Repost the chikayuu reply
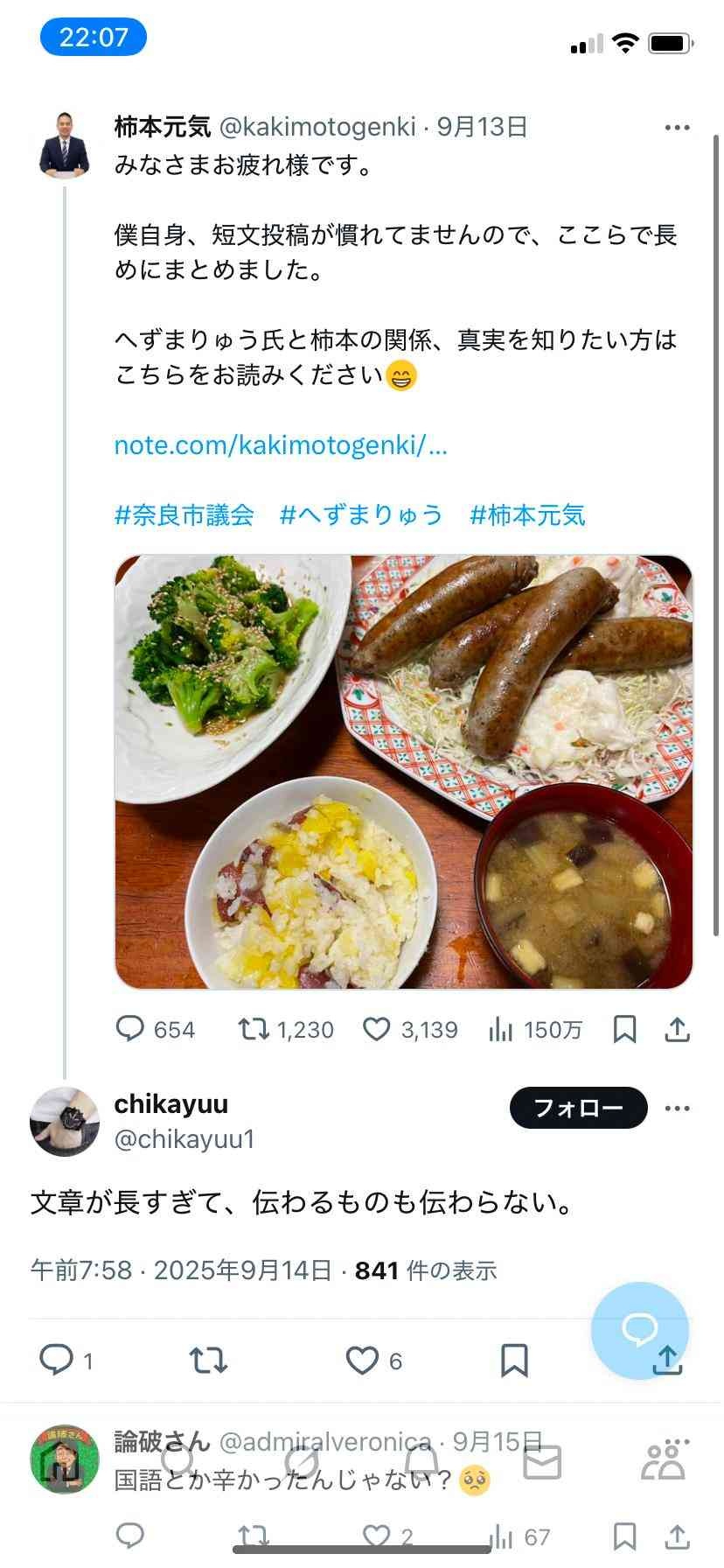Image resolution: width=724 pixels, height=1568 pixels. [x=209, y=1361]
